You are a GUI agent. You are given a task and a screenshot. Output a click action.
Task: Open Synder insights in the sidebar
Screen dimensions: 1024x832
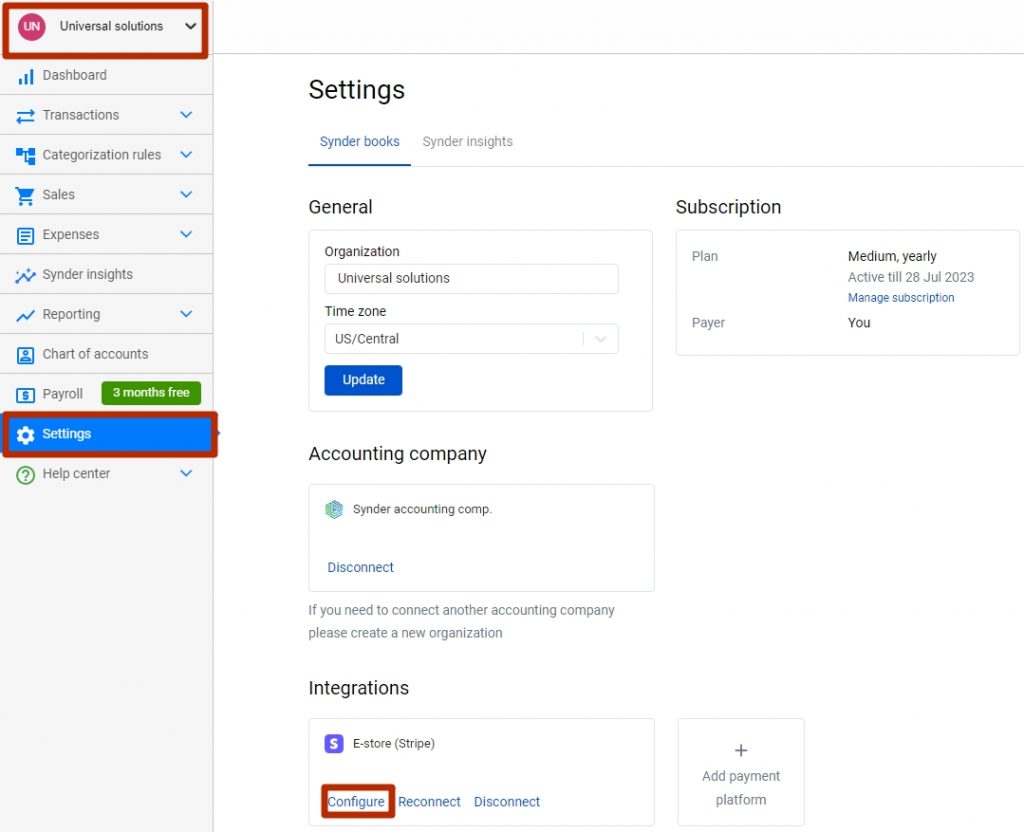(x=106, y=274)
